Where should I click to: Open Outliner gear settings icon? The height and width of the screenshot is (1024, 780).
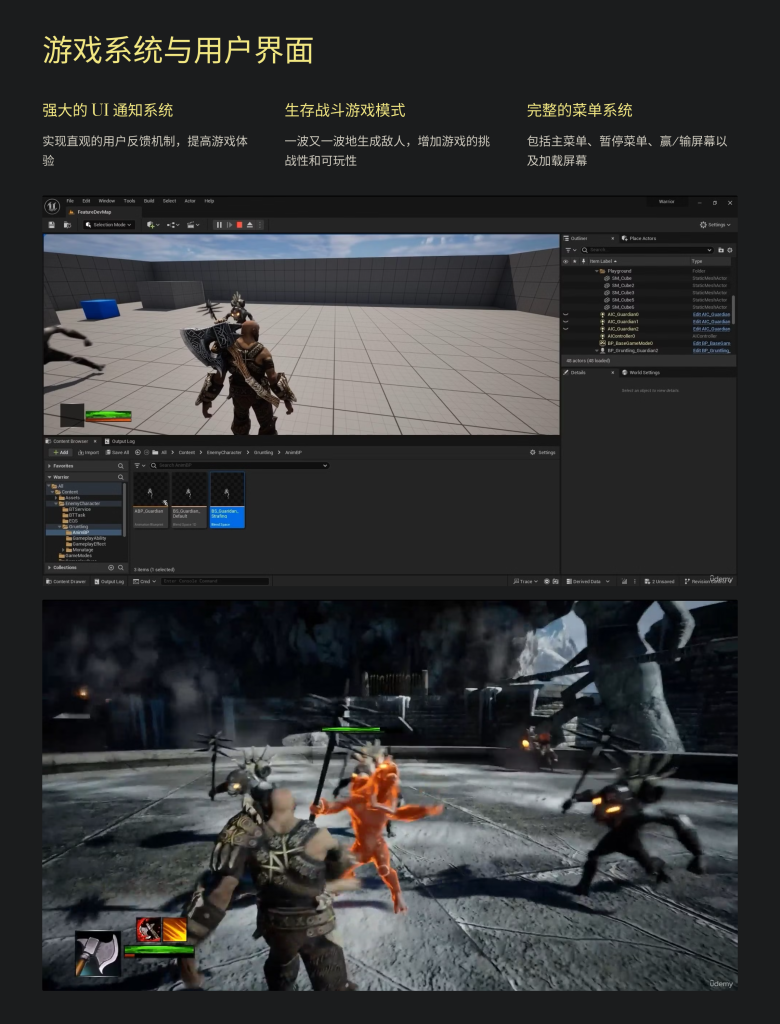(x=730, y=250)
